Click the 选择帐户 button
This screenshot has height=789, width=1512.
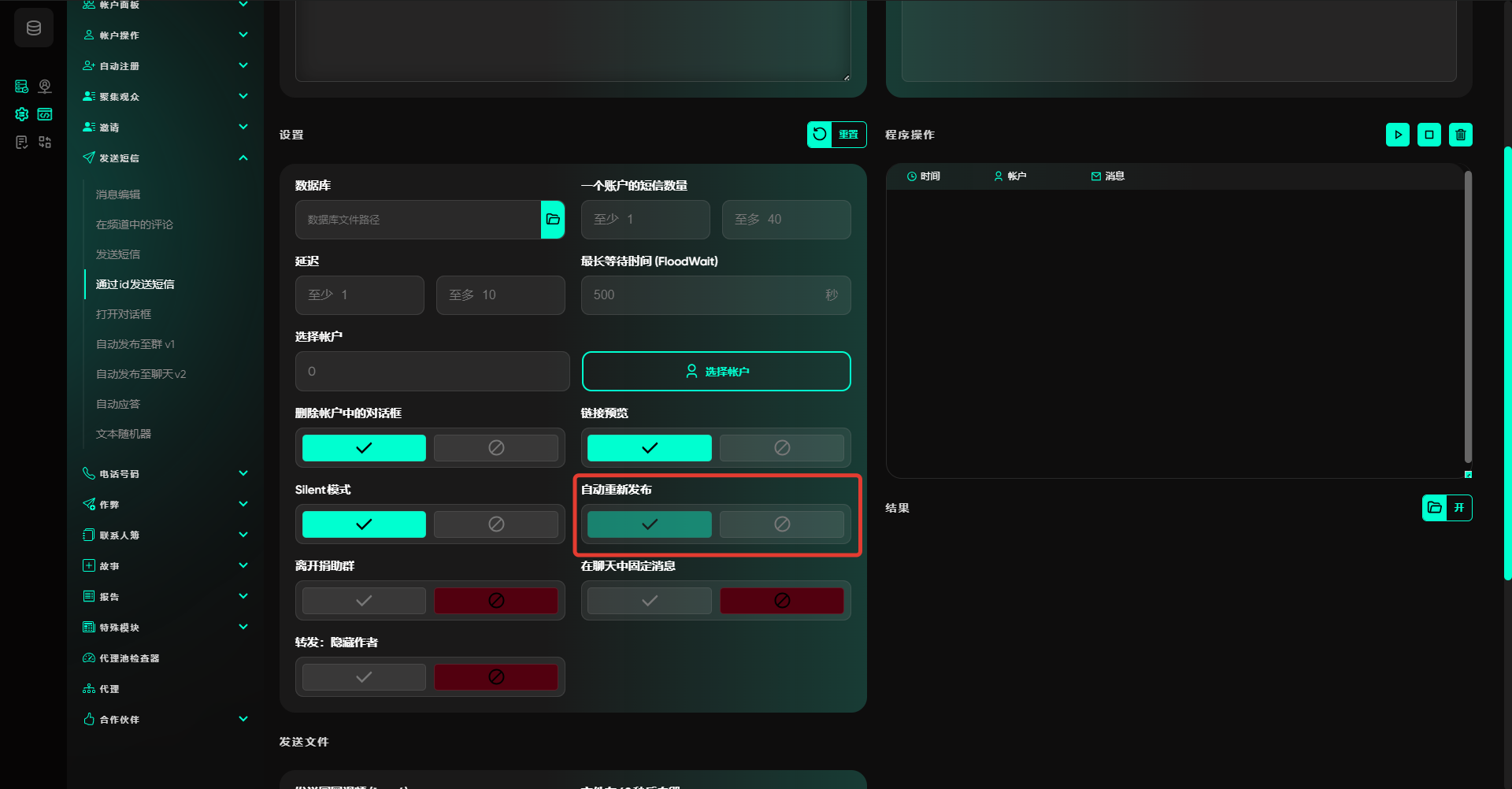coord(716,372)
